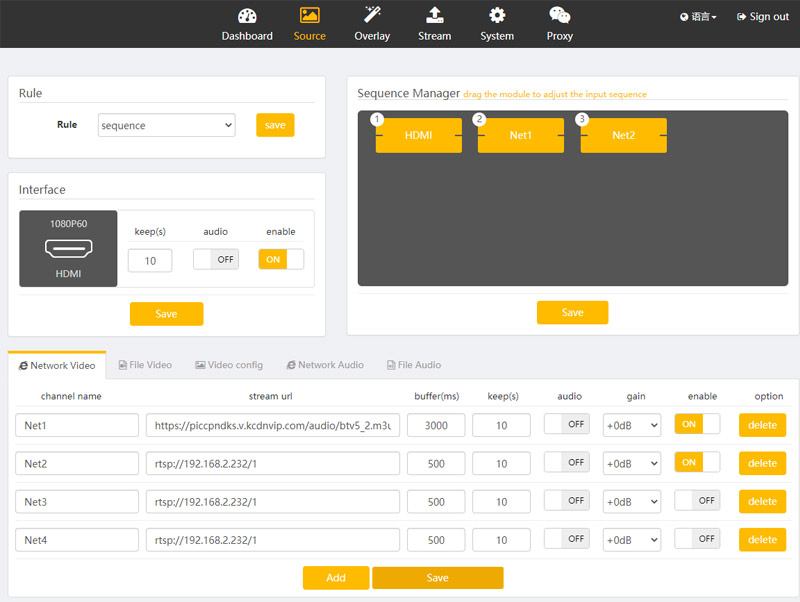Click the Net1 stream url field
The width and height of the screenshot is (800, 602).
click(x=273, y=425)
